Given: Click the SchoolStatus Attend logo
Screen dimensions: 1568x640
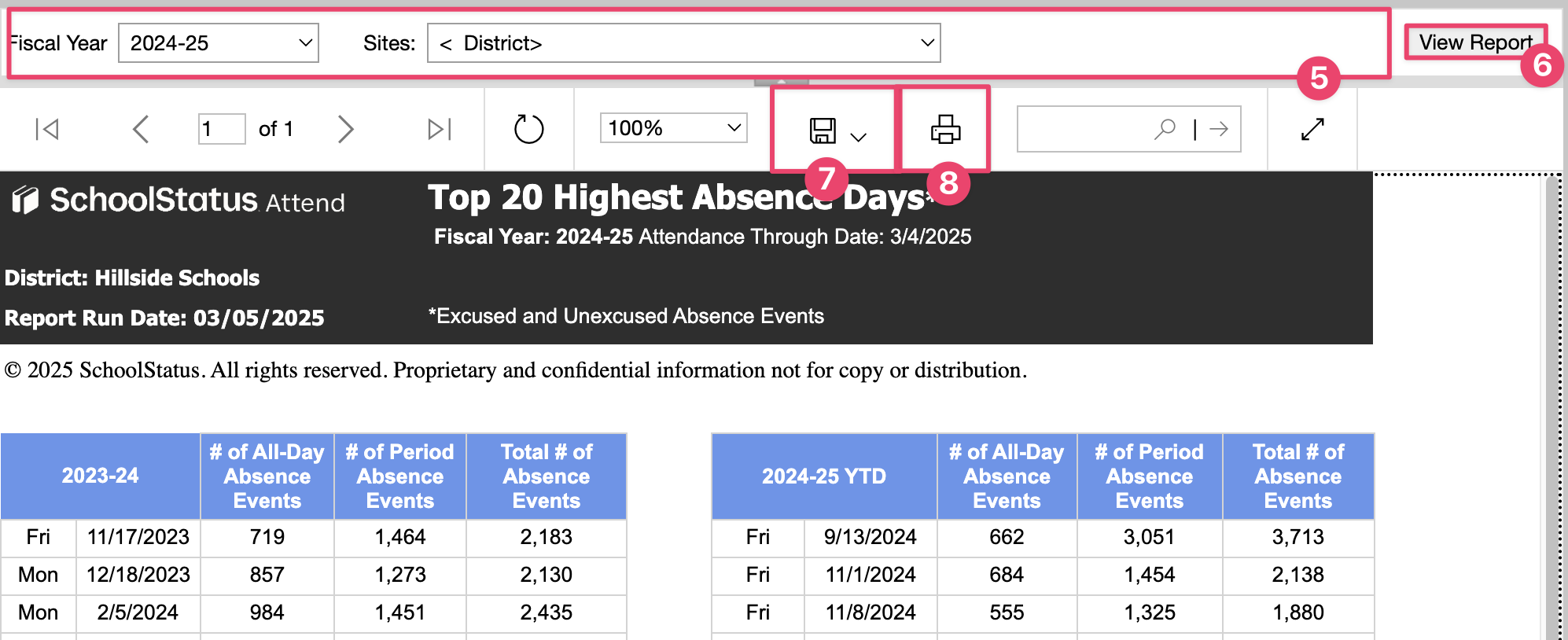Looking at the screenshot, I should coord(179,200).
